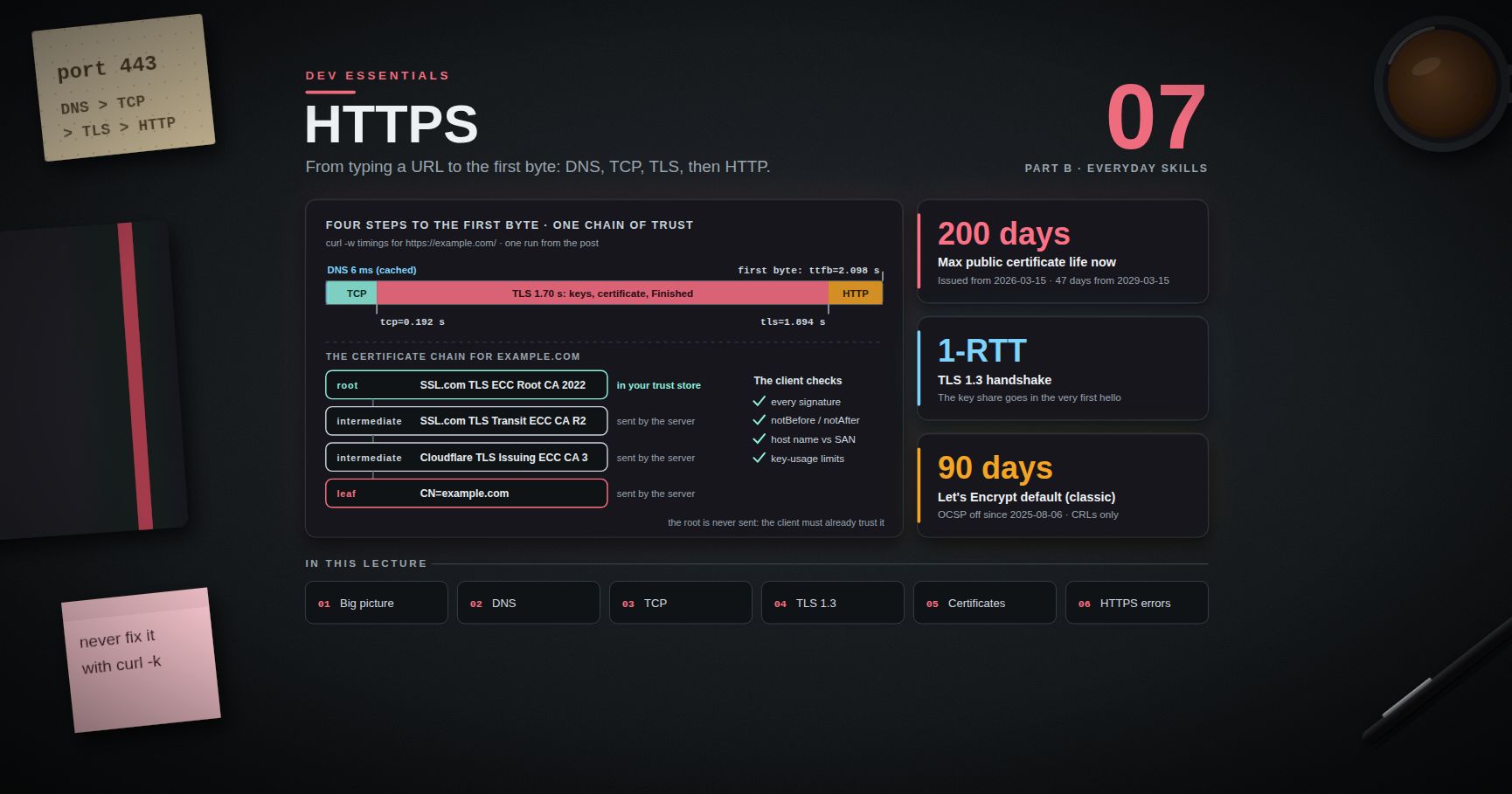
Task: Open the 06 HTTPS errors card
Action: click(x=1137, y=603)
